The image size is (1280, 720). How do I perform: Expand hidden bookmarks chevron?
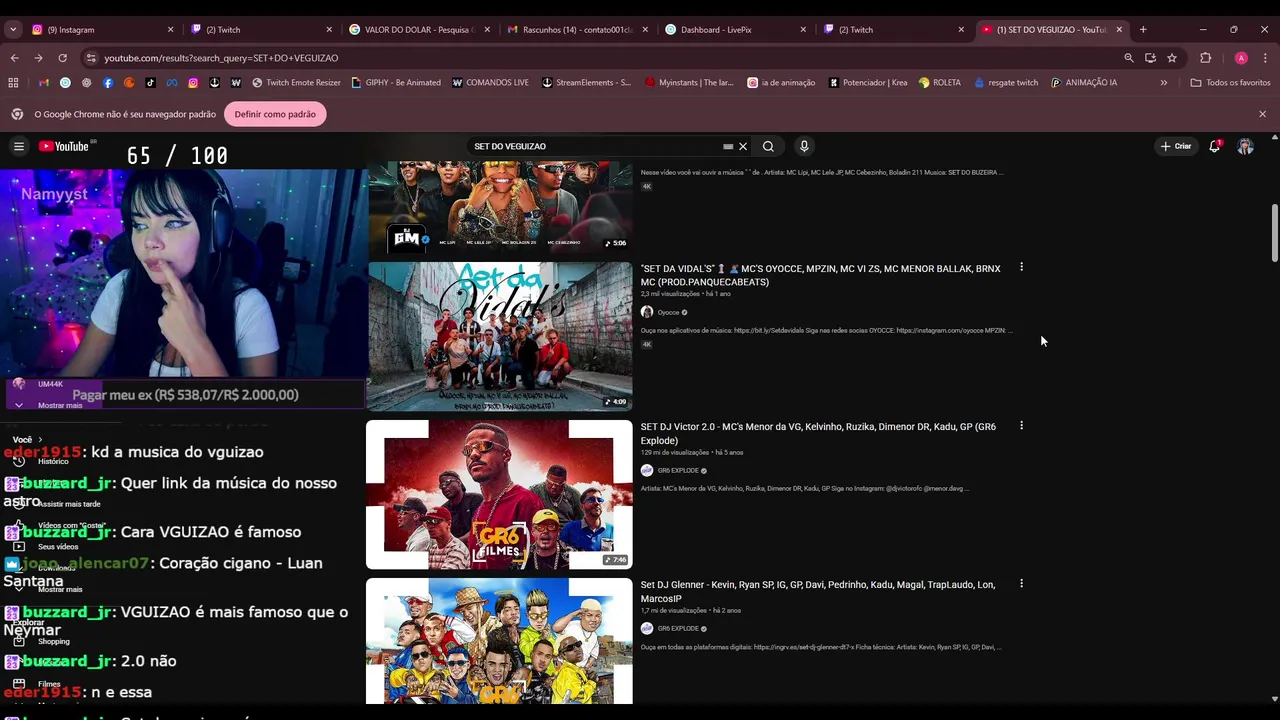1163,83
